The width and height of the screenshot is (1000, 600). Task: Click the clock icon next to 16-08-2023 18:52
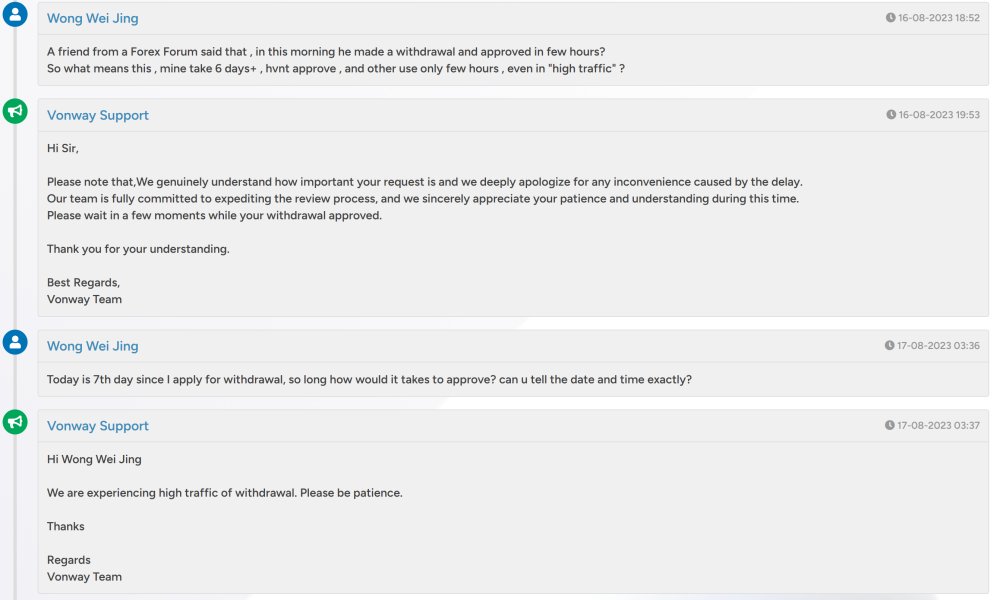tap(890, 18)
